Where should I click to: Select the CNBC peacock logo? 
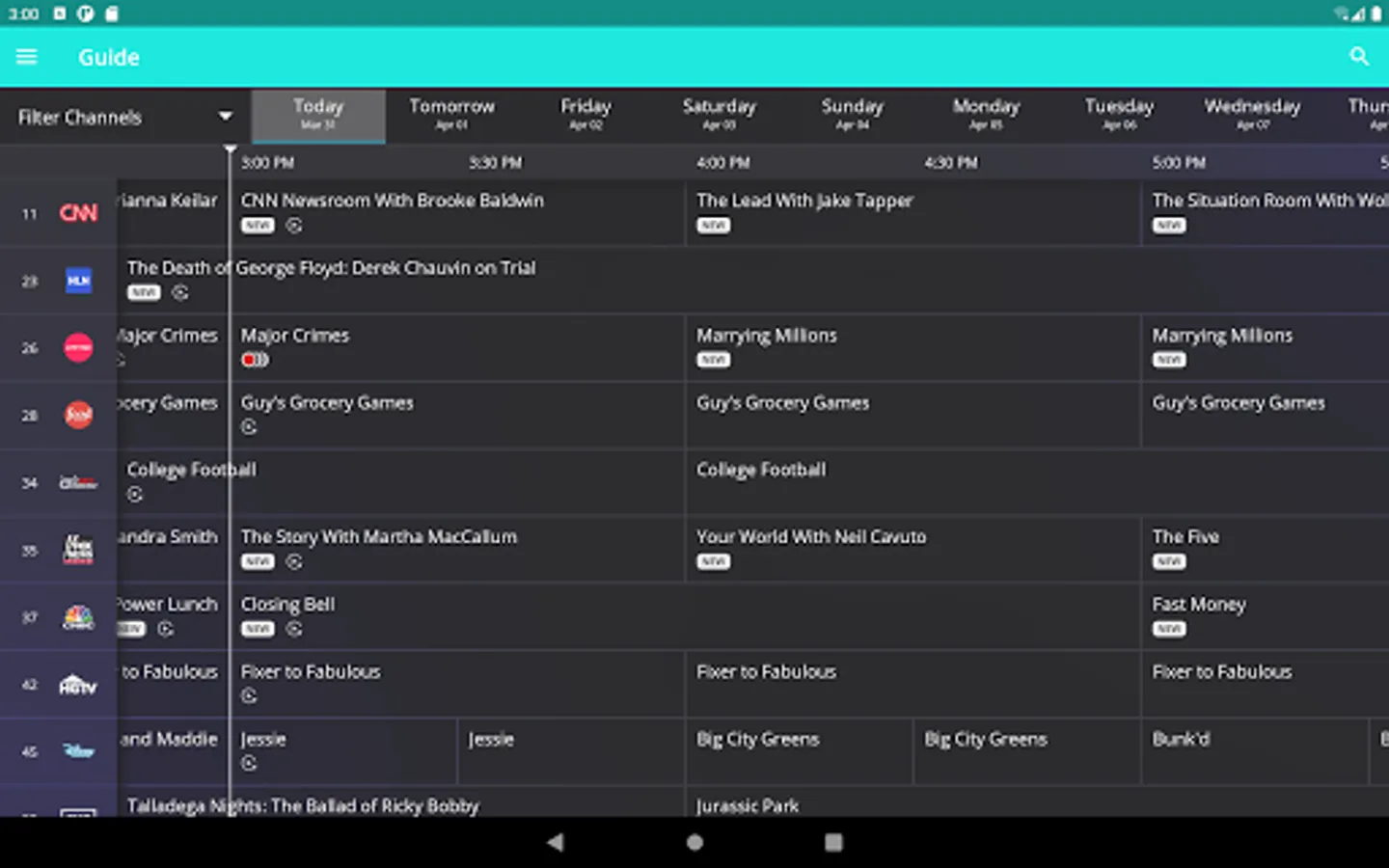pos(78,616)
